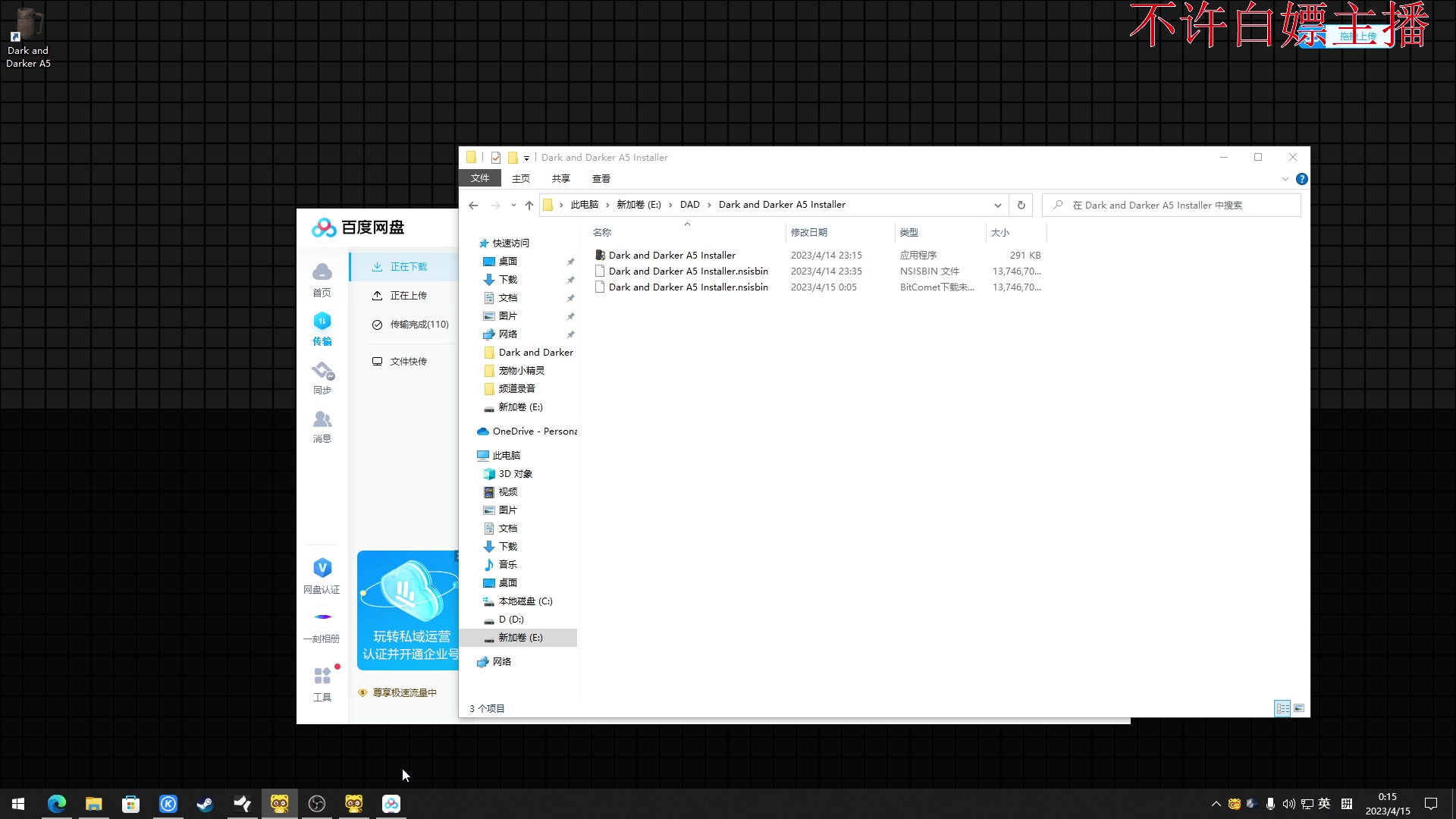Screen dimensions: 1456x819
Task: Open the 玩转私域运营 promo banner
Action: pos(408,610)
